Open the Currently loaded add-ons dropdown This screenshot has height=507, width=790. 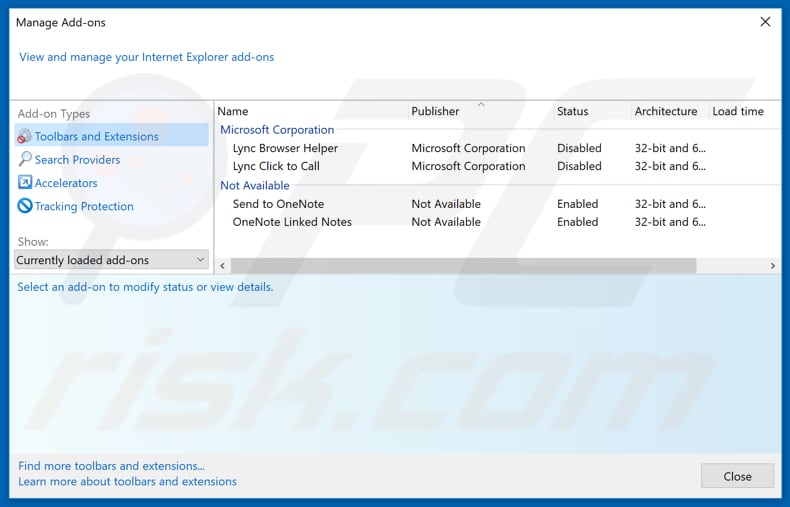(111, 260)
